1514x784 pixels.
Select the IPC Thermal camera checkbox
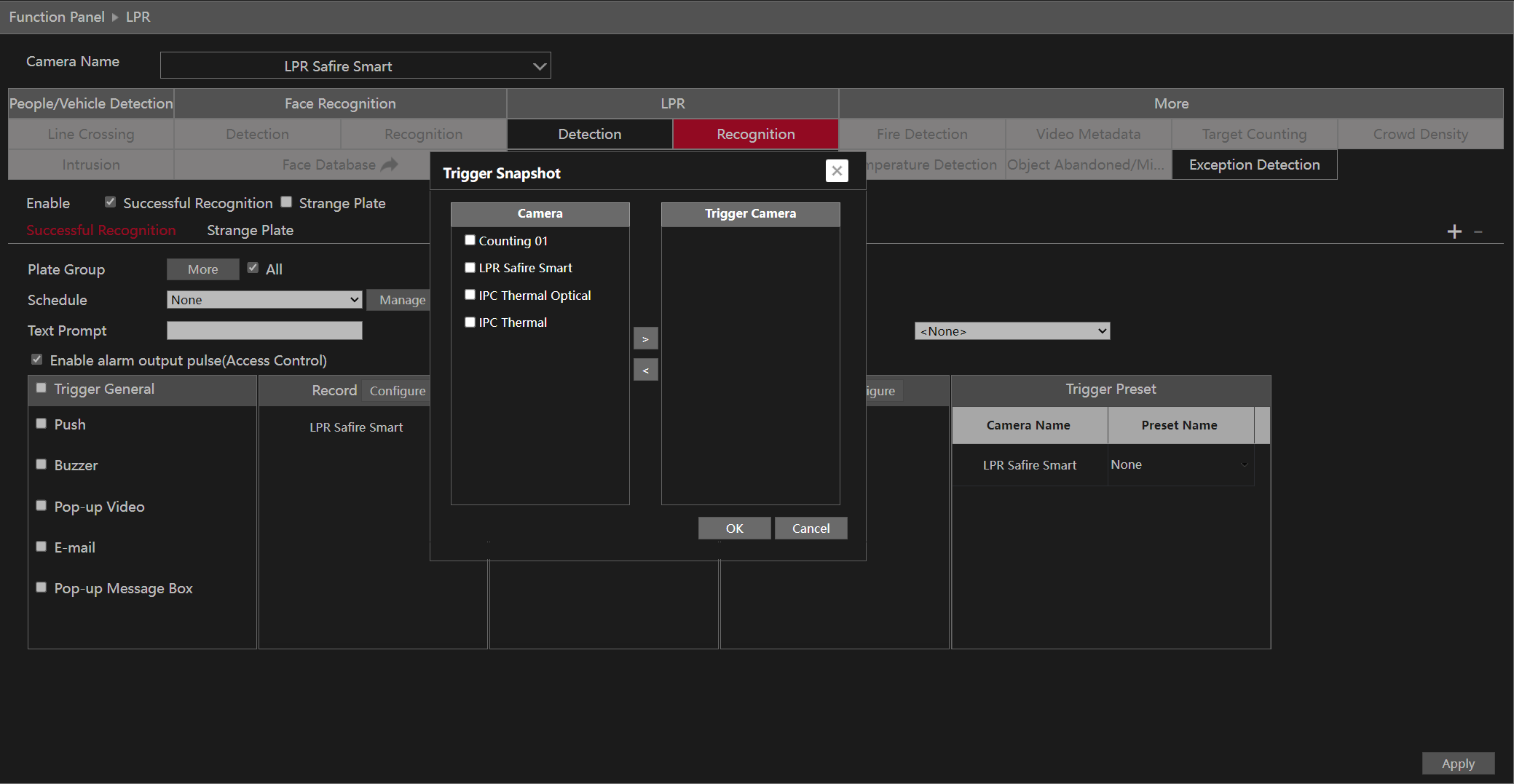470,322
